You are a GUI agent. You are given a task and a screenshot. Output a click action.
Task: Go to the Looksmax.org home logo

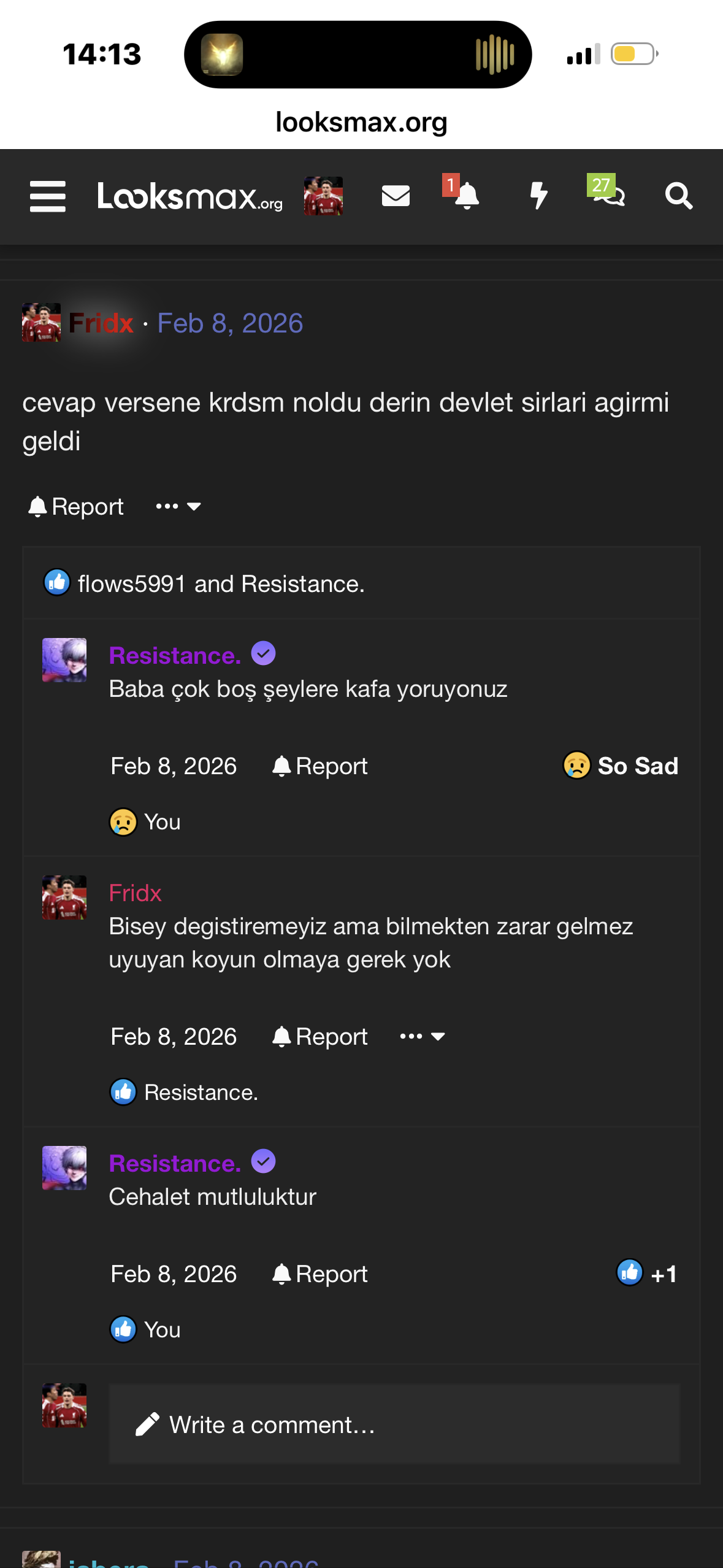pyautogui.click(x=190, y=196)
